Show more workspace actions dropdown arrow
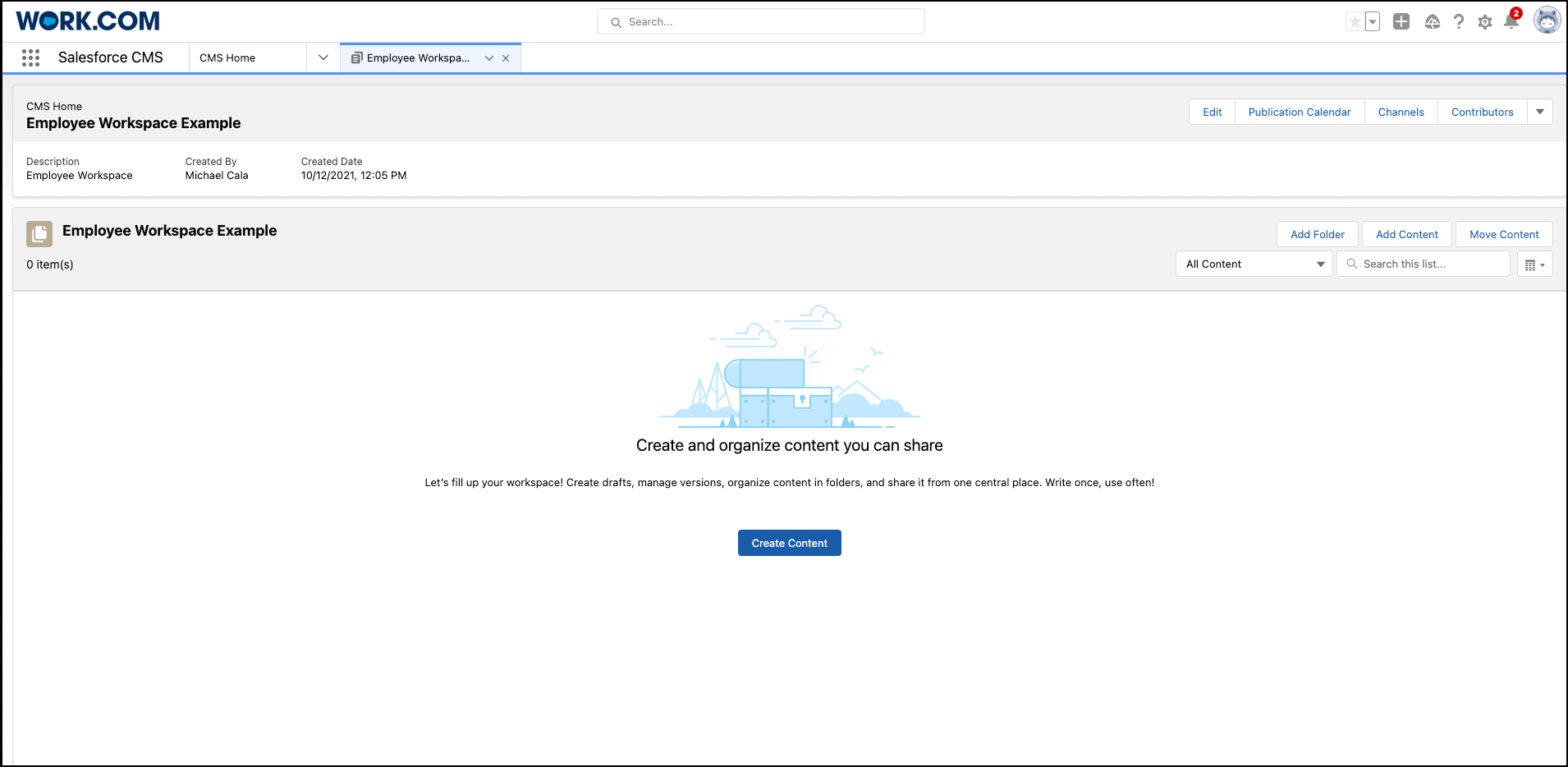Viewport: 1568px width, 767px height. coord(1540,112)
